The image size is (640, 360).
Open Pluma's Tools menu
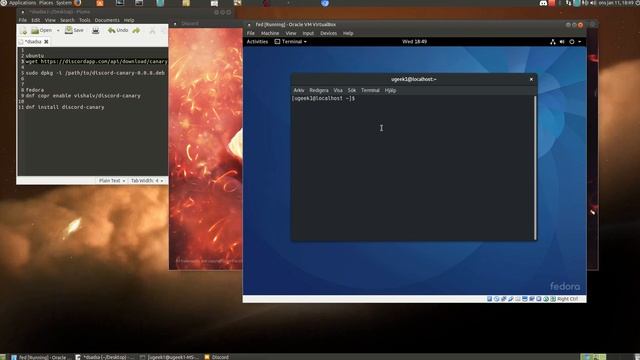click(84, 20)
